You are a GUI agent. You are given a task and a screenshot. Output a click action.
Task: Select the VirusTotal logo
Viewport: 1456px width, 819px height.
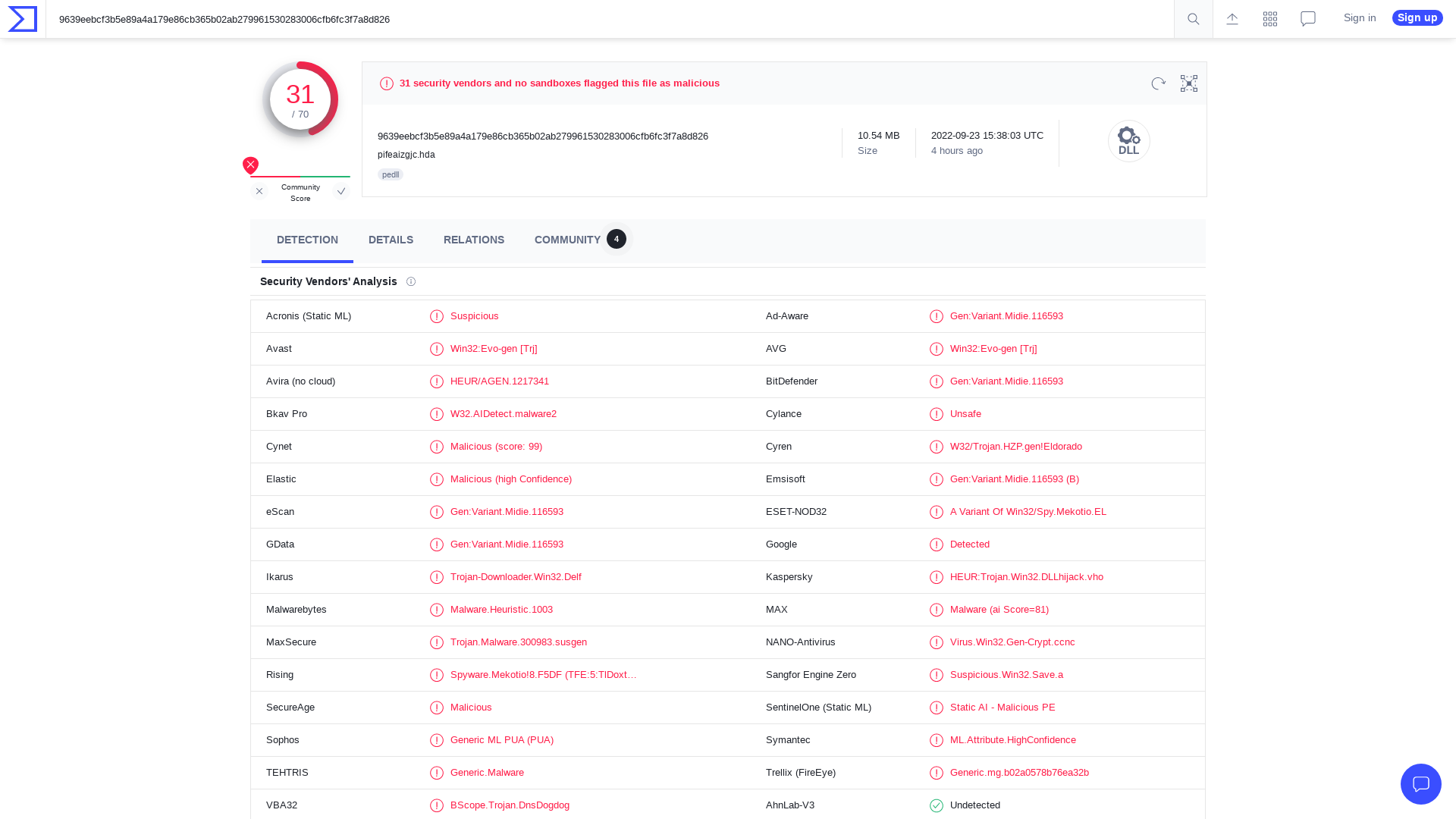[x=20, y=18]
